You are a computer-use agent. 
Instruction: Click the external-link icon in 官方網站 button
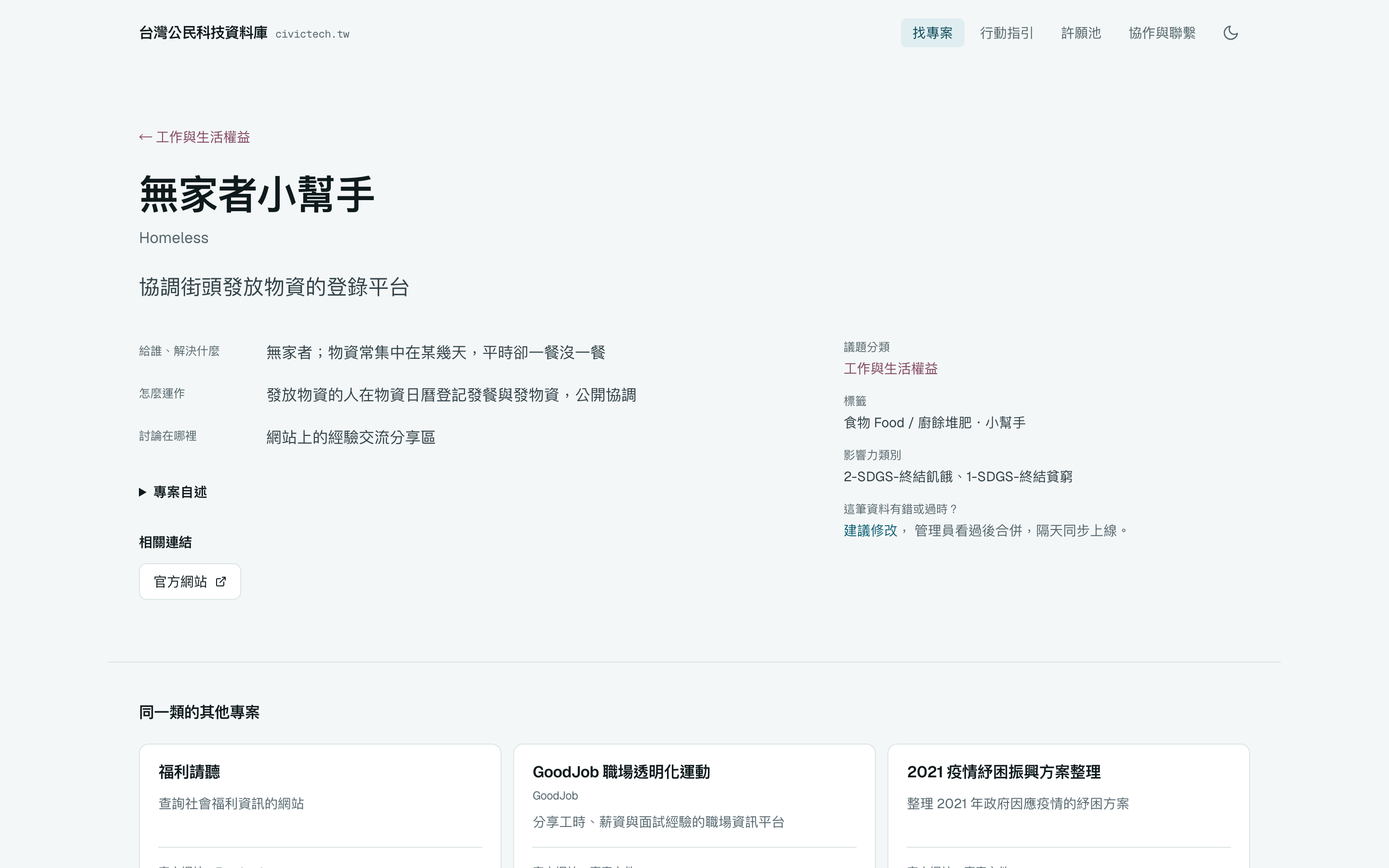[221, 582]
